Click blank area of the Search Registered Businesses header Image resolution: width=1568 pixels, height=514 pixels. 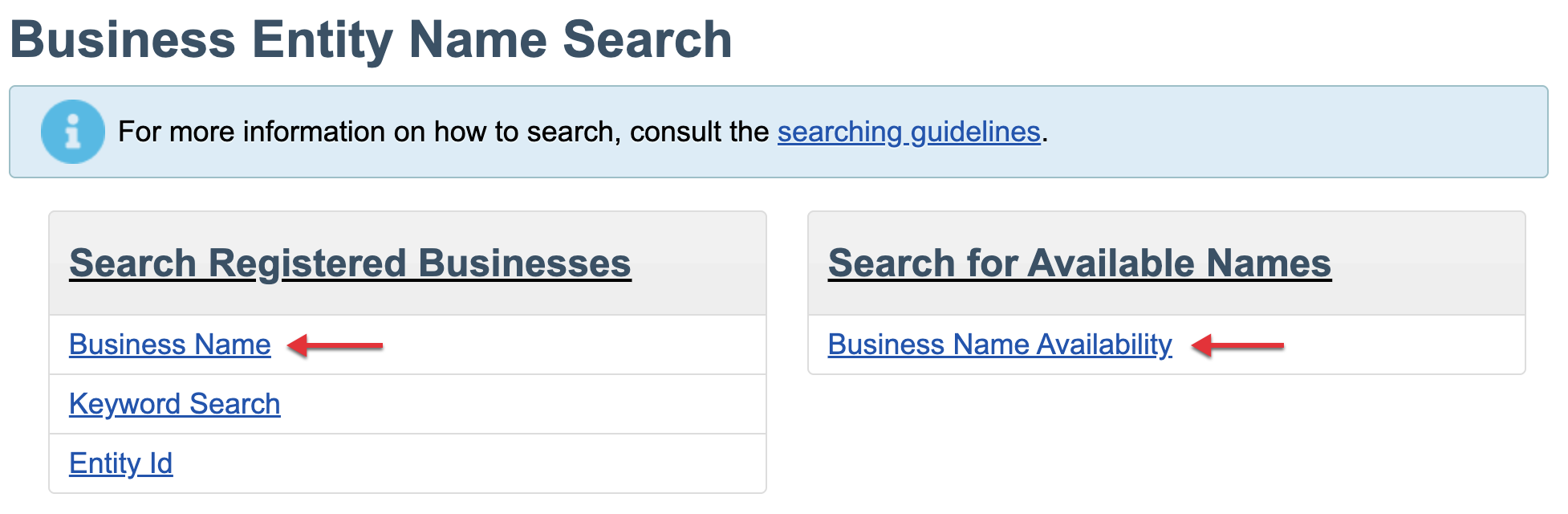point(698,263)
